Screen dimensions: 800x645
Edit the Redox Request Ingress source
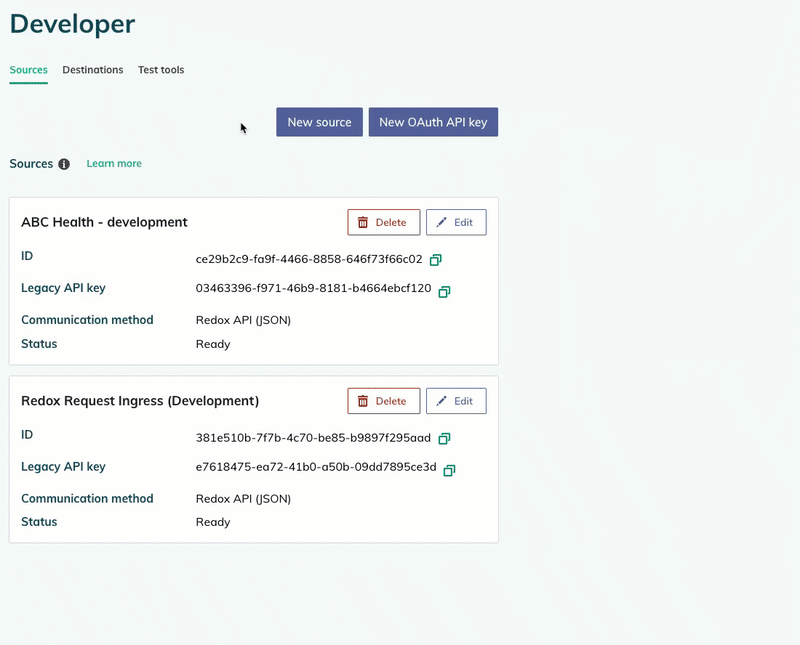click(456, 401)
